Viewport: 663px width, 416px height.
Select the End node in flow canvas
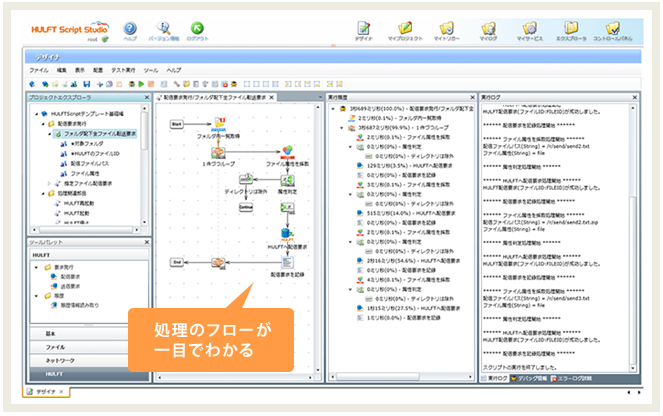tap(176, 261)
